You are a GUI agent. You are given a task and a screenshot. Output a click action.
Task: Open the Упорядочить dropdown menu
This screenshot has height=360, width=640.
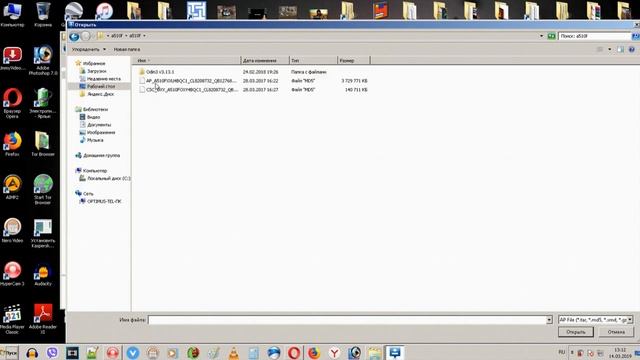point(89,49)
